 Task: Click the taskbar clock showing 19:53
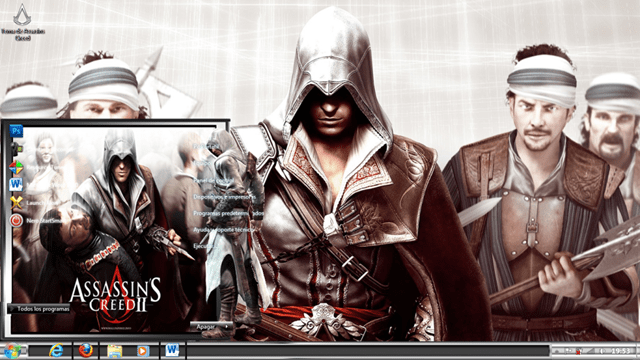click(620, 351)
